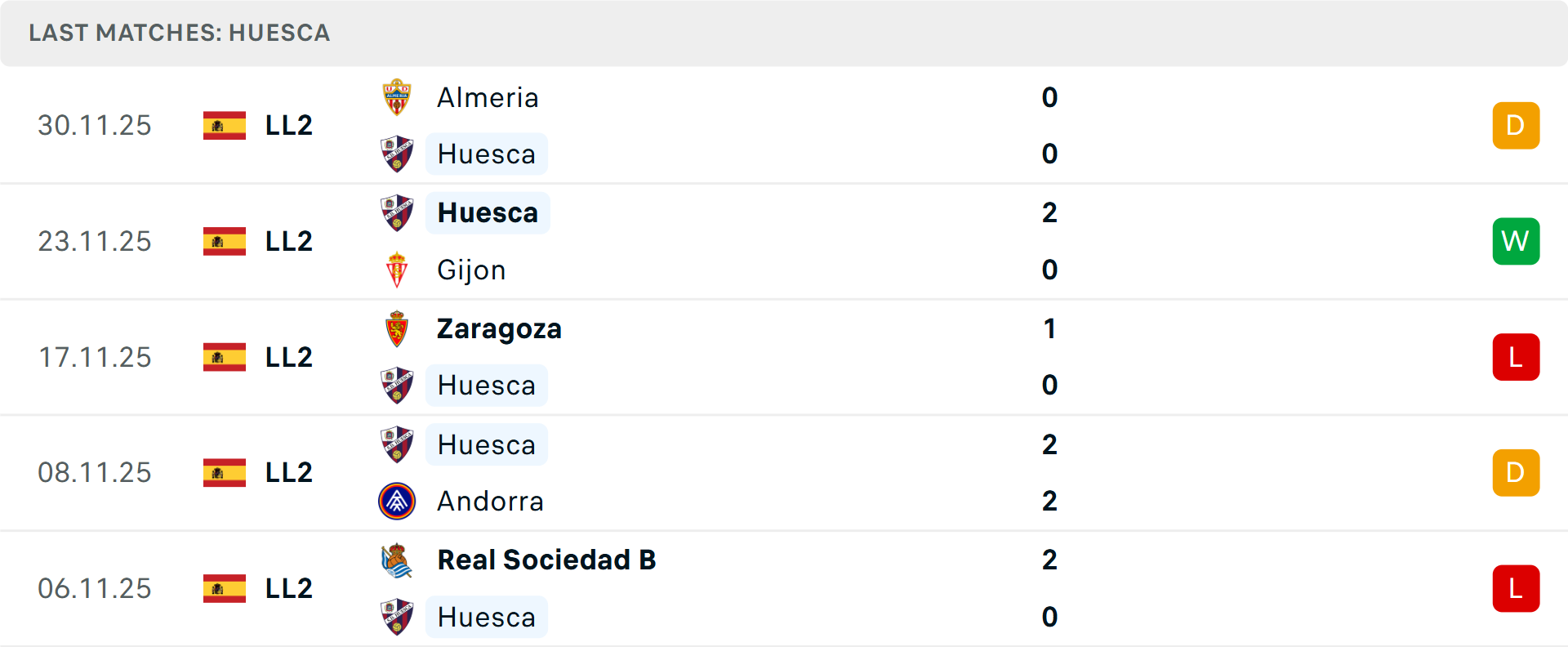Click the Last Matches: Huesca header
This screenshot has width=1568, height=647.
(x=180, y=33)
